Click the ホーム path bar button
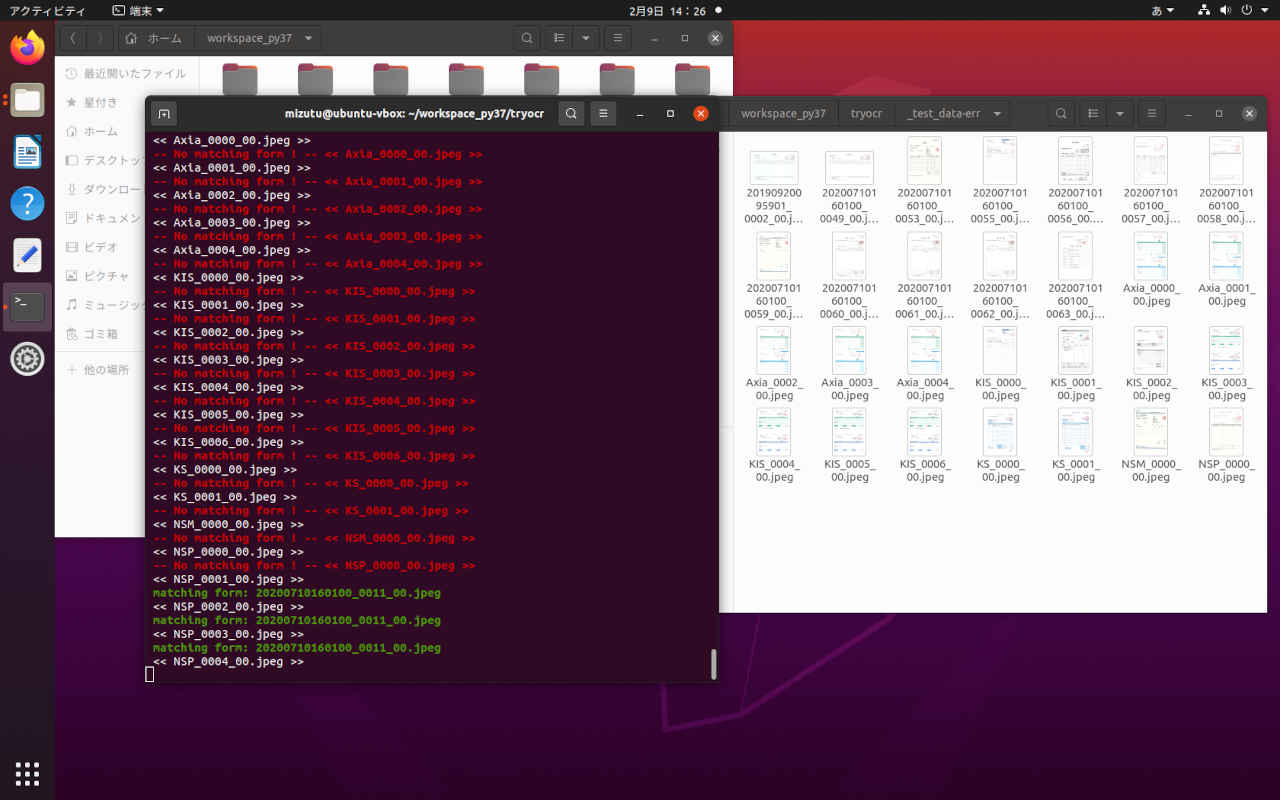This screenshot has height=800, width=1280. tap(155, 39)
